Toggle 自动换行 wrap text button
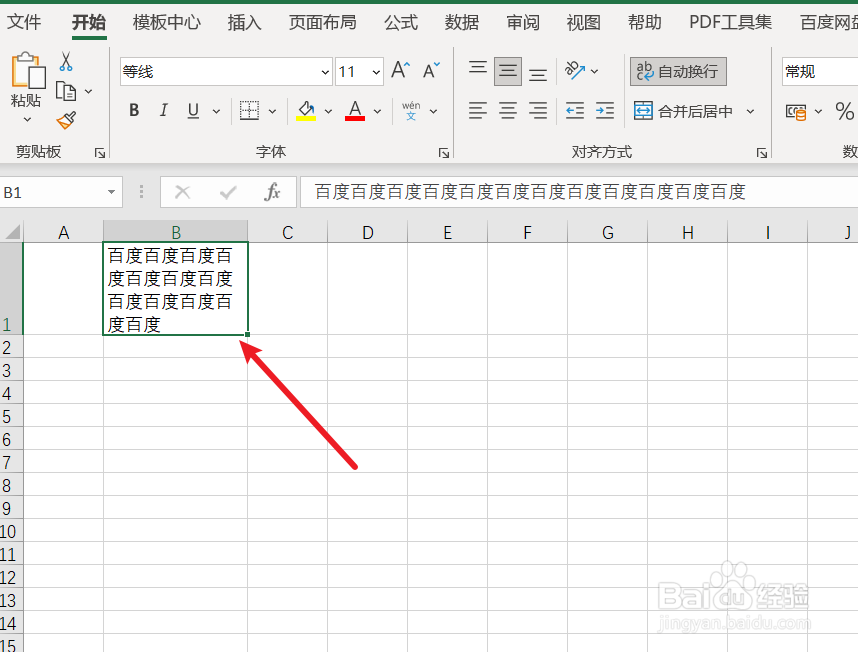 coord(678,72)
